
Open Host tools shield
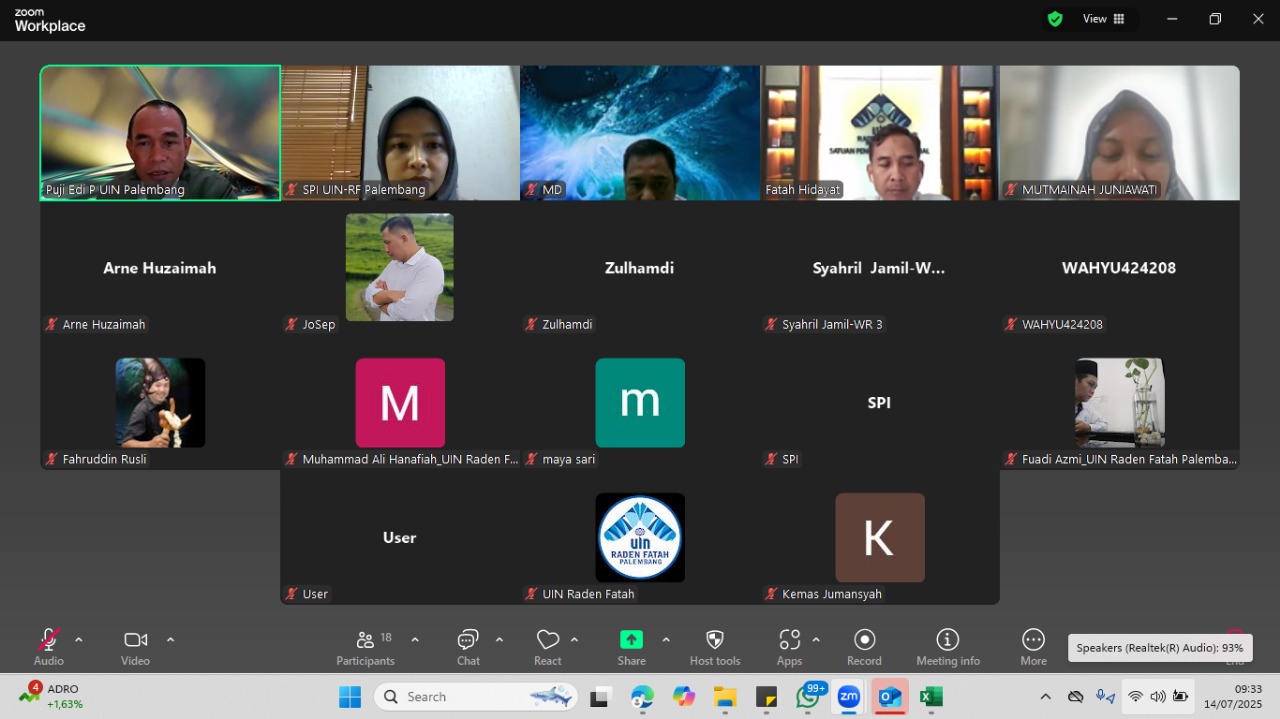(715, 646)
